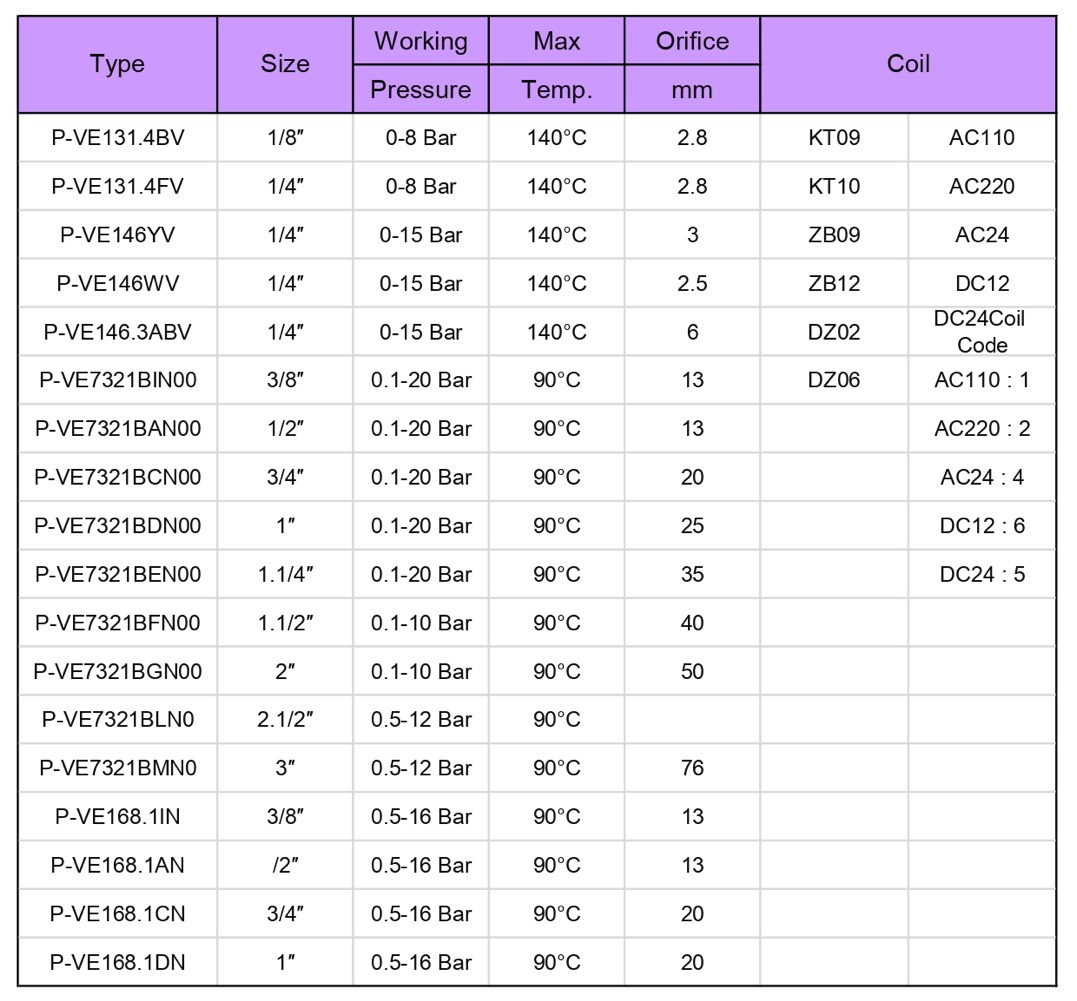
Task: Click the P-VE7321BGN00 type cell
Action: point(117,671)
